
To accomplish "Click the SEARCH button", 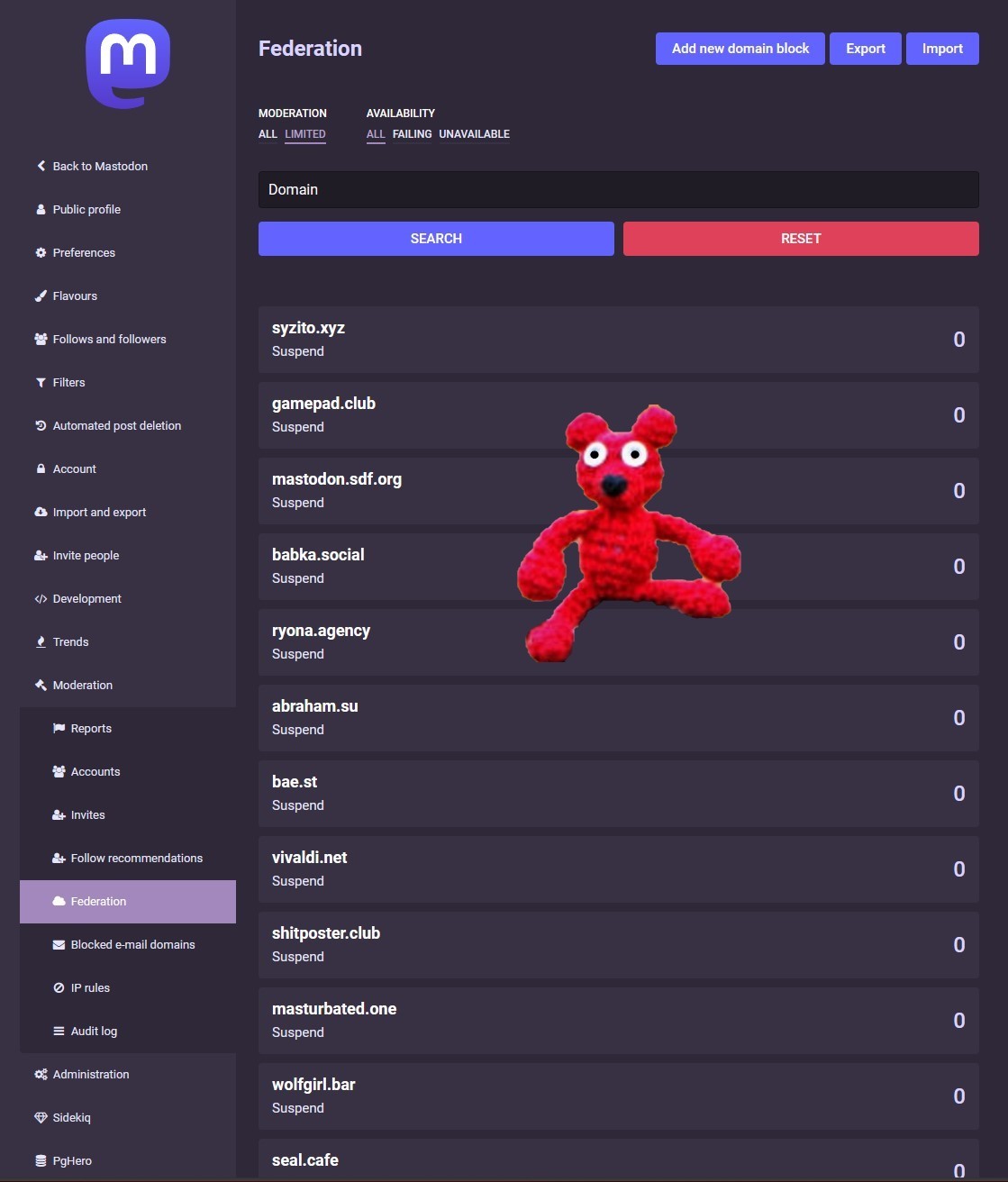I will tap(436, 239).
